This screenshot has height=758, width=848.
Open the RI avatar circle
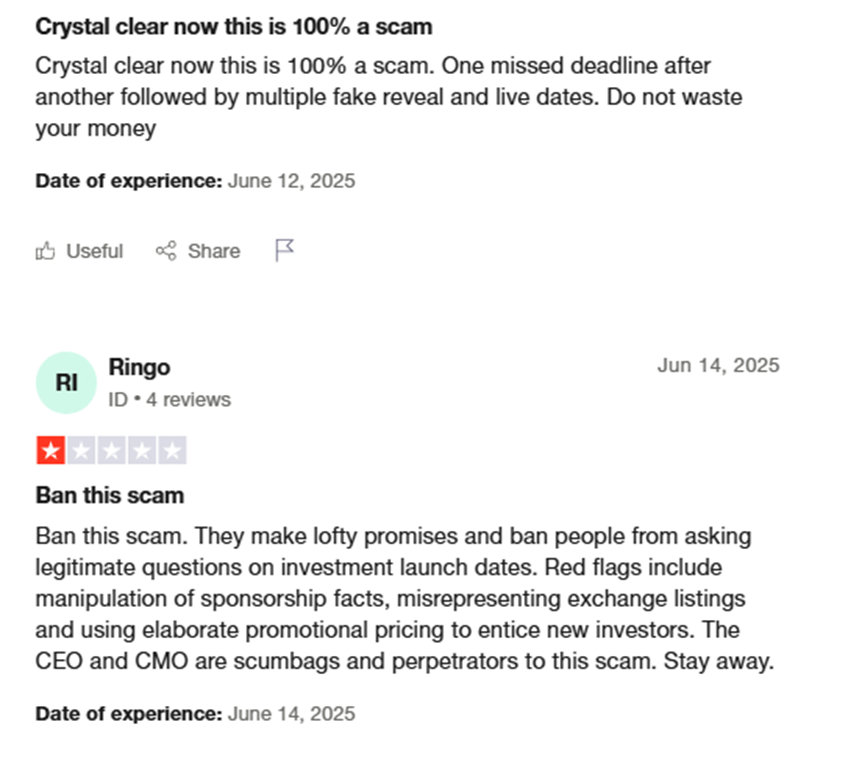(66, 383)
